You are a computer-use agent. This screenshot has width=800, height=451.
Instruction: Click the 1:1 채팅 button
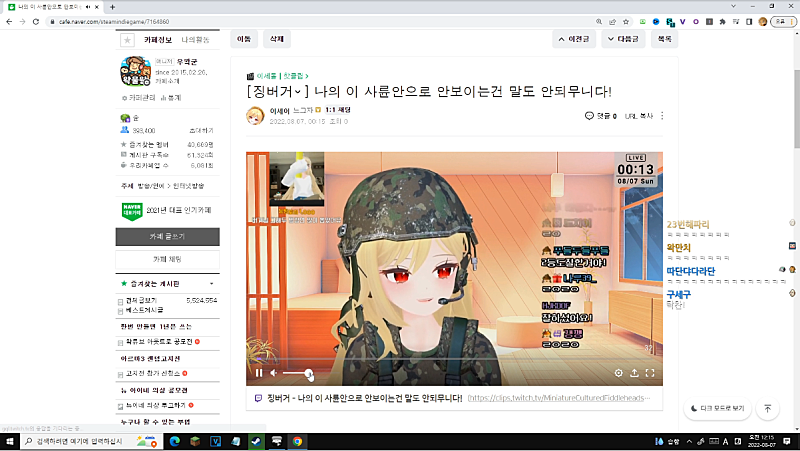pyautogui.click(x=338, y=110)
